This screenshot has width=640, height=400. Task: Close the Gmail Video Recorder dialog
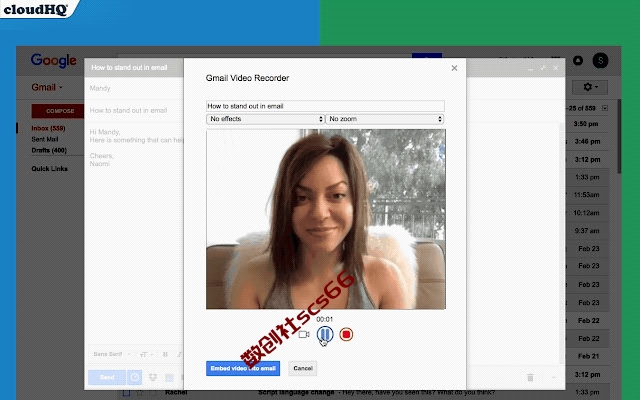coord(454,68)
